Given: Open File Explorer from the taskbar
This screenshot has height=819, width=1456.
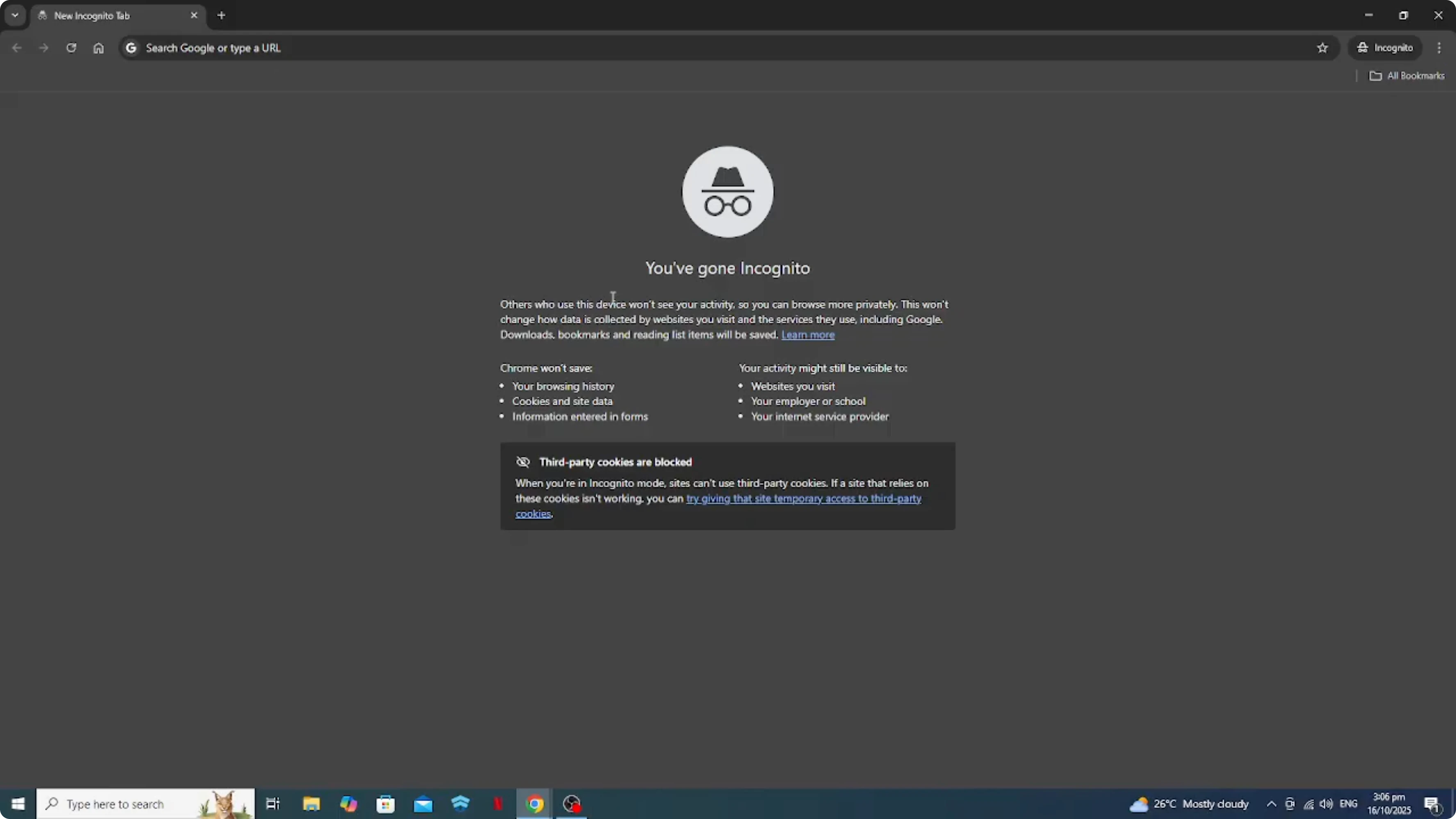Looking at the screenshot, I should pos(311,804).
